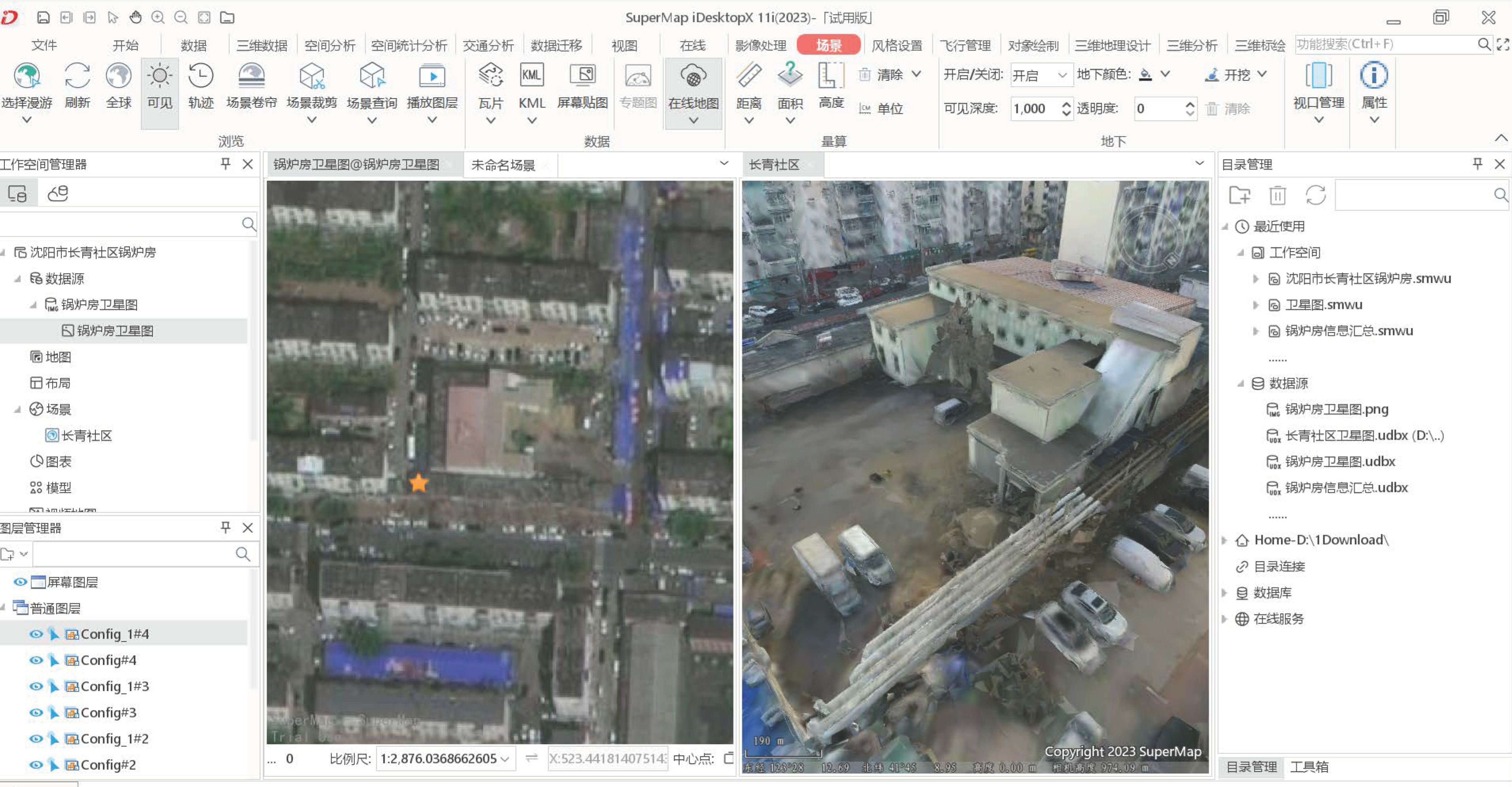
Task: Click the 工具箱 bottom panel button
Action: point(1309,767)
